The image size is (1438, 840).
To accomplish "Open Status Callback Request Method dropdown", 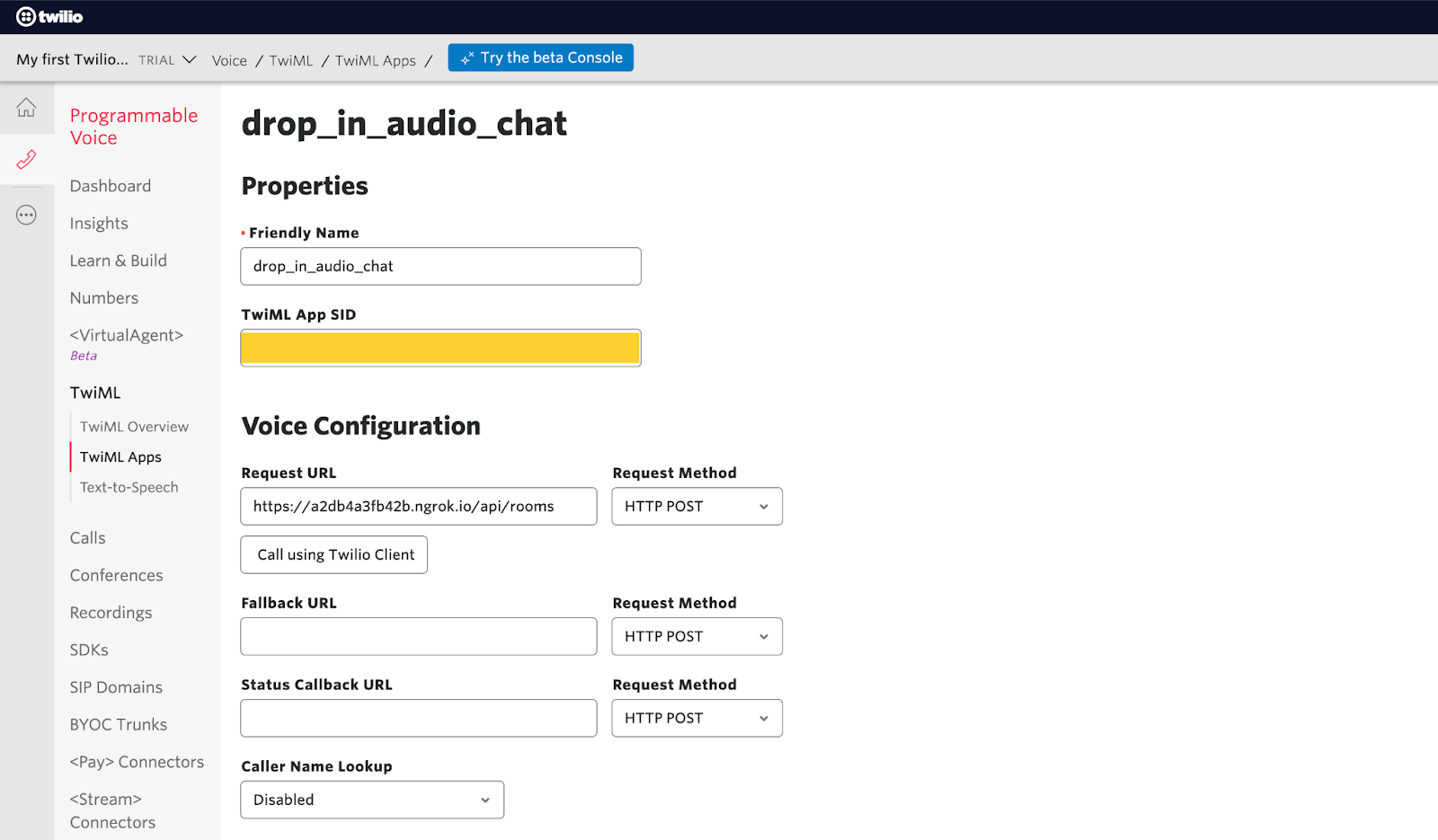I will pyautogui.click(x=697, y=719).
